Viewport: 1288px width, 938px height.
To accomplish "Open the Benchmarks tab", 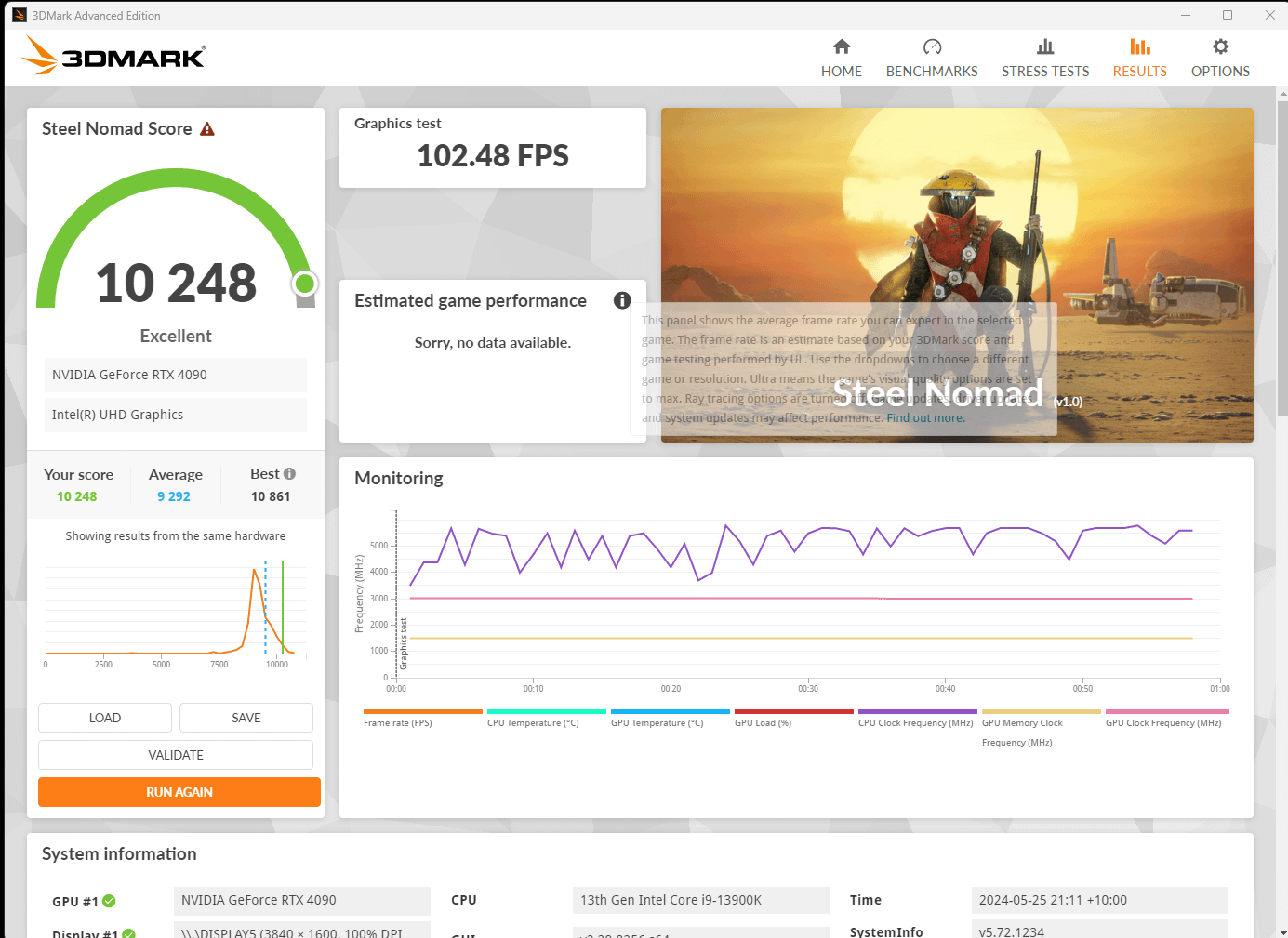I will tap(932, 59).
